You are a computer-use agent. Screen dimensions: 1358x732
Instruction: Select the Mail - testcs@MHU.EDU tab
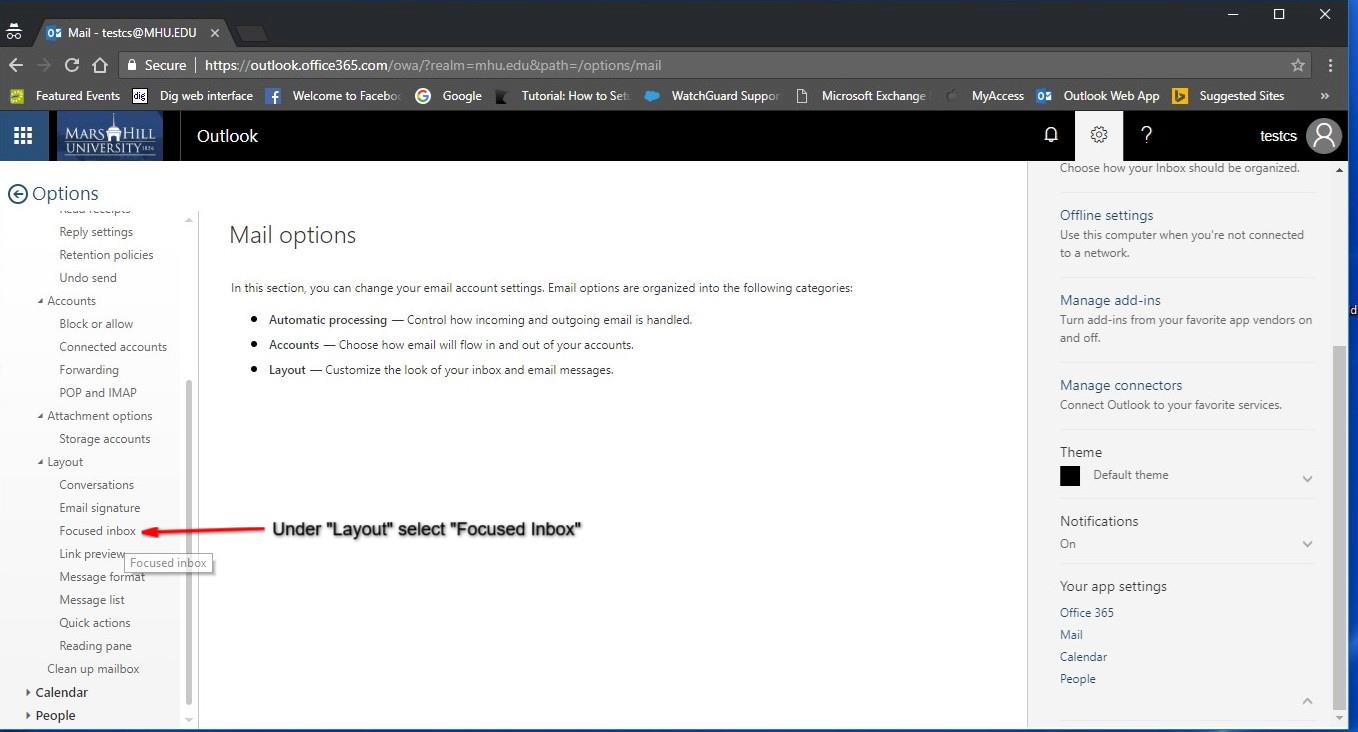[130, 33]
